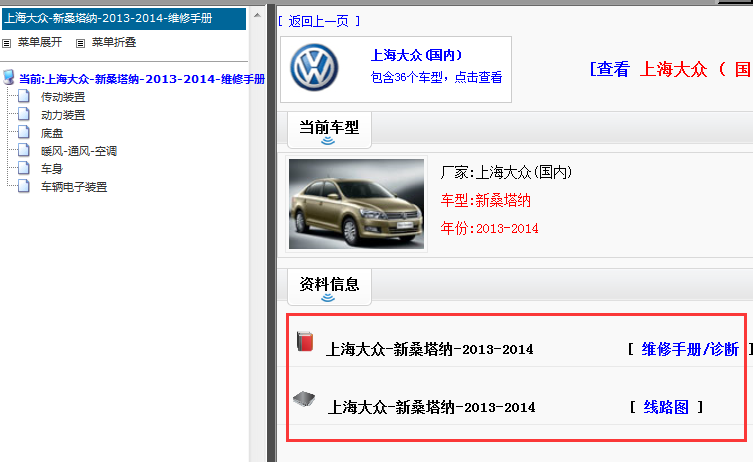Click the blue title bar 上海大众-新桑塔纳-2013-2014-维修手册
The height and width of the screenshot is (462, 753).
point(124,19)
